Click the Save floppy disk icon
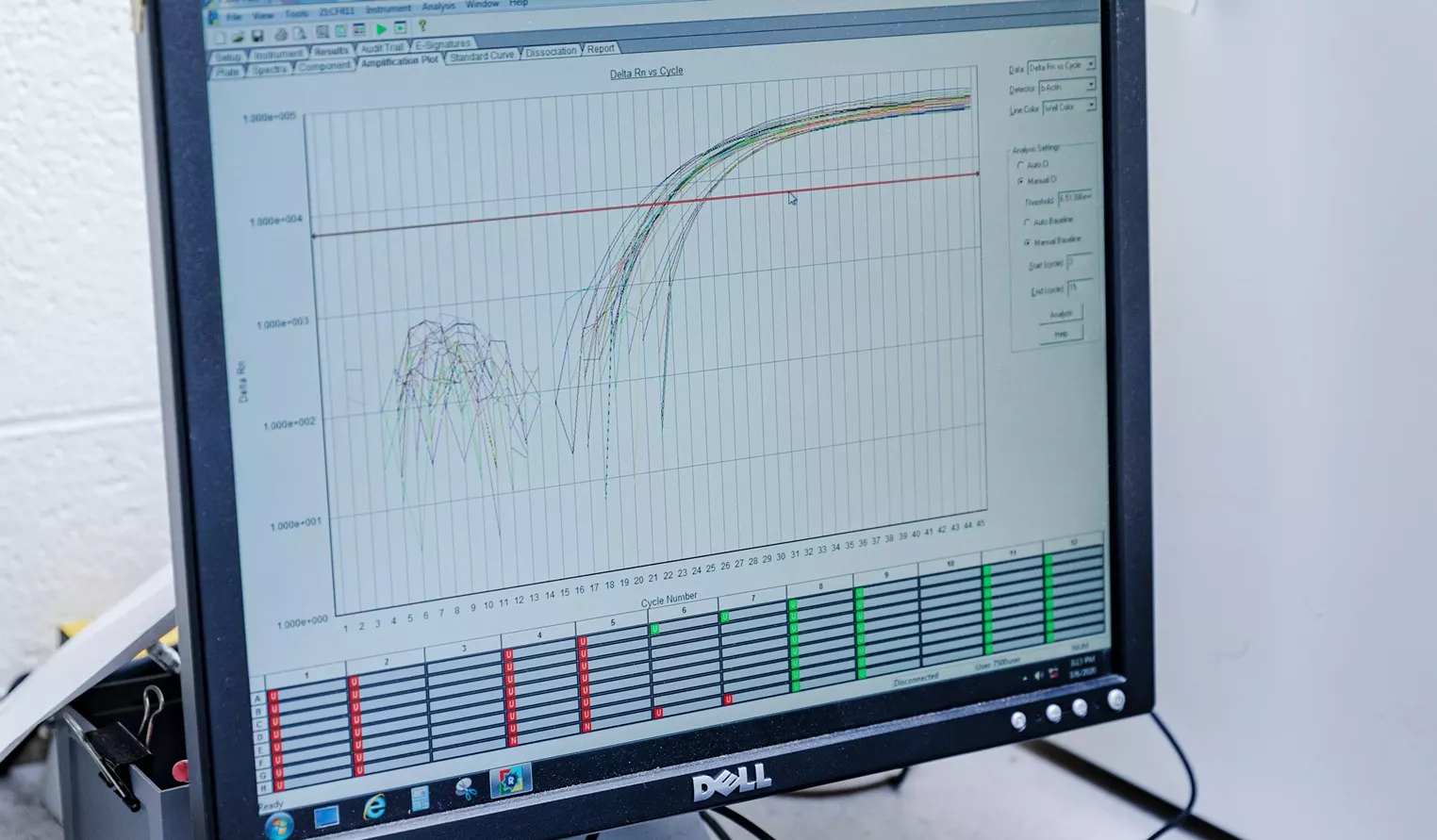Viewport: 1437px width, 840px height. [257, 36]
